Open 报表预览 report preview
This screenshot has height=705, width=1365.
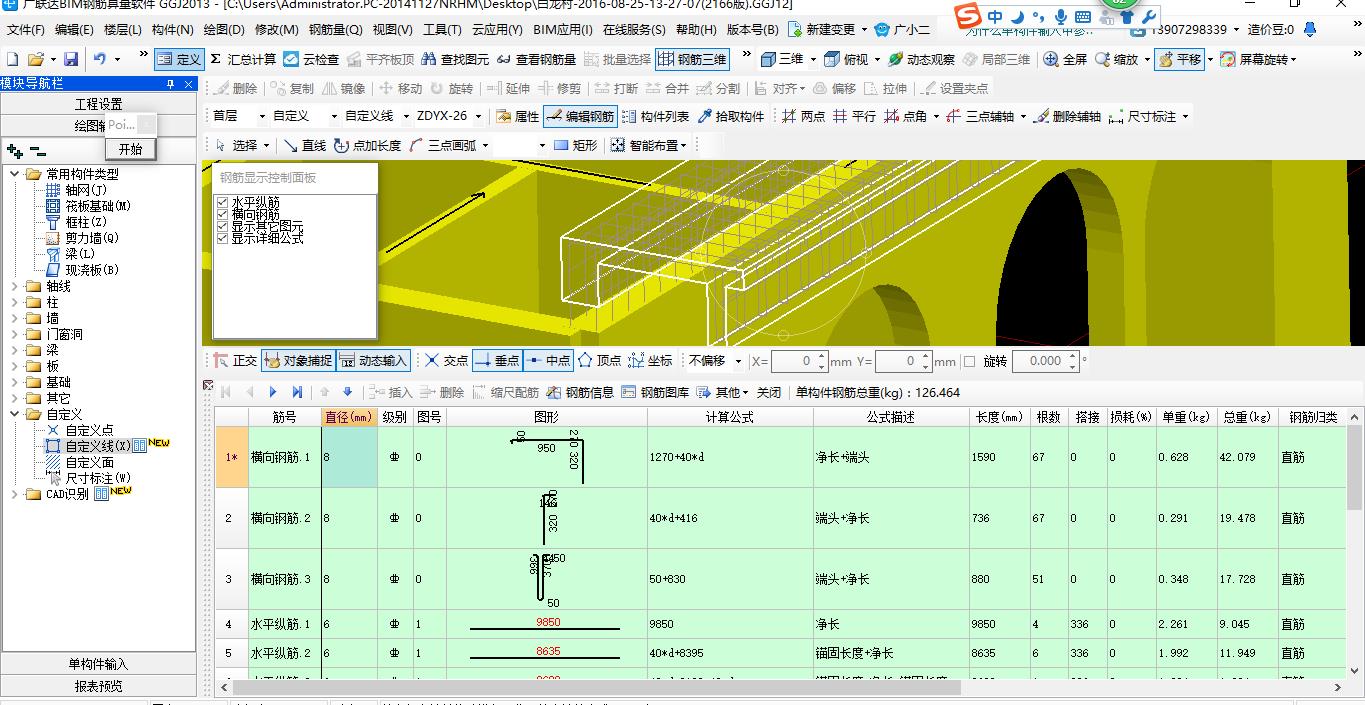[98, 686]
